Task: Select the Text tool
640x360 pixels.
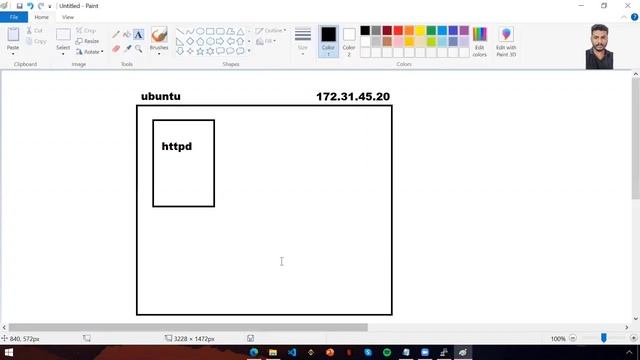Action: pos(138,35)
